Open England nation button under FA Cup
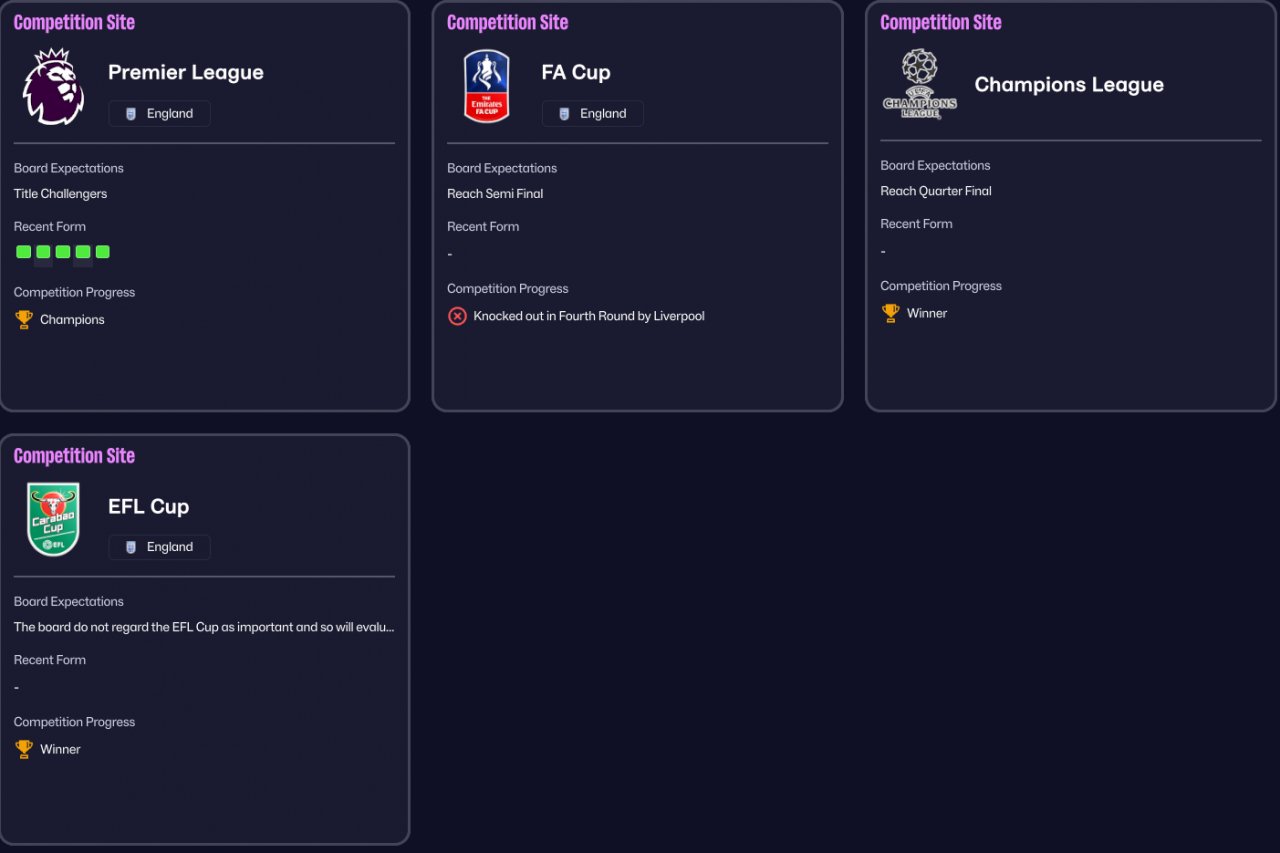 click(593, 114)
